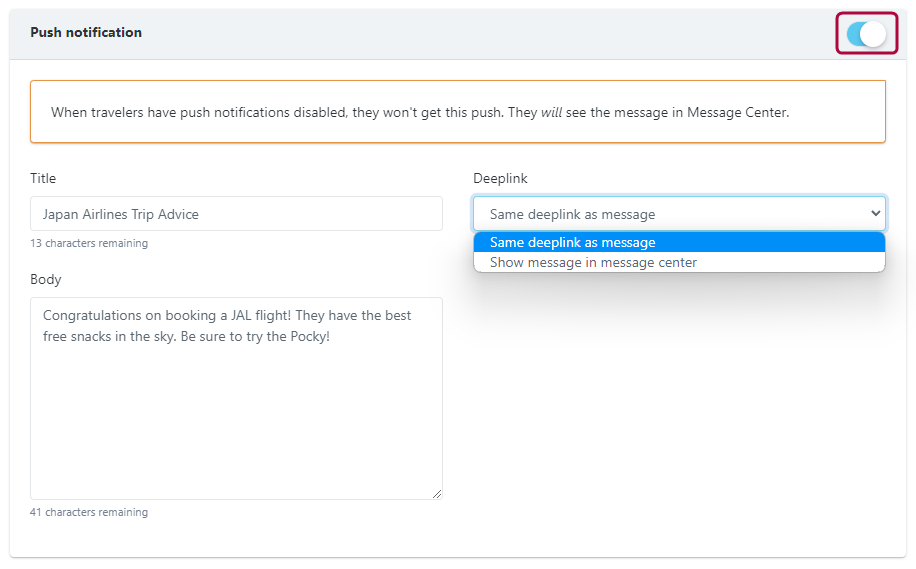Screen dimensions: 916x569
Task: Click "Message Center" text in the warning banner
Action: coord(737,112)
